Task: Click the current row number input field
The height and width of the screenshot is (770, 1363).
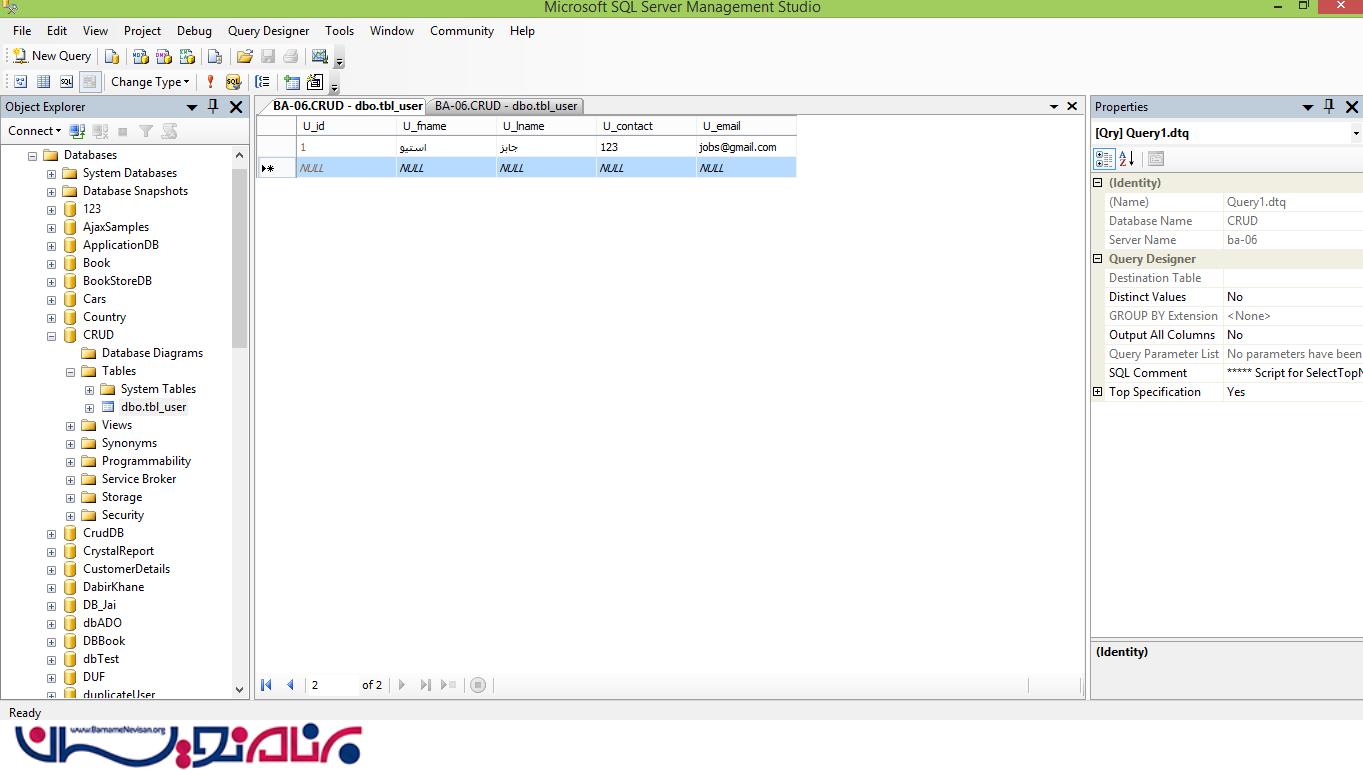Action: click(330, 685)
